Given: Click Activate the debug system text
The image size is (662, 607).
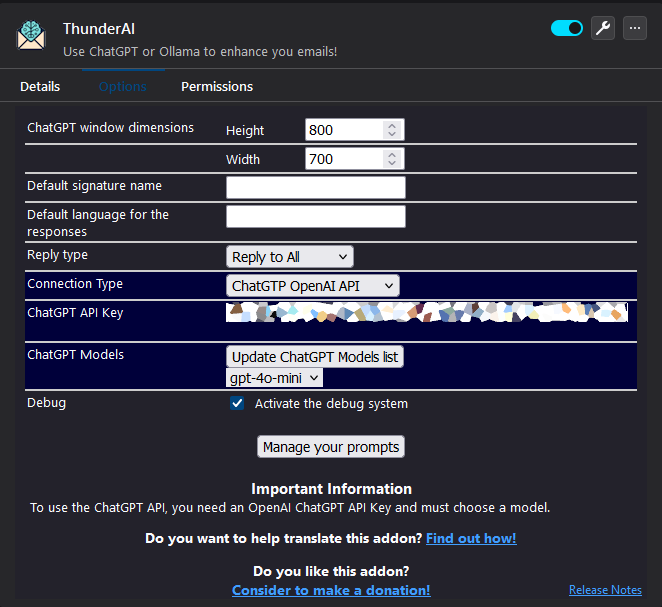Looking at the screenshot, I should pos(331,404).
